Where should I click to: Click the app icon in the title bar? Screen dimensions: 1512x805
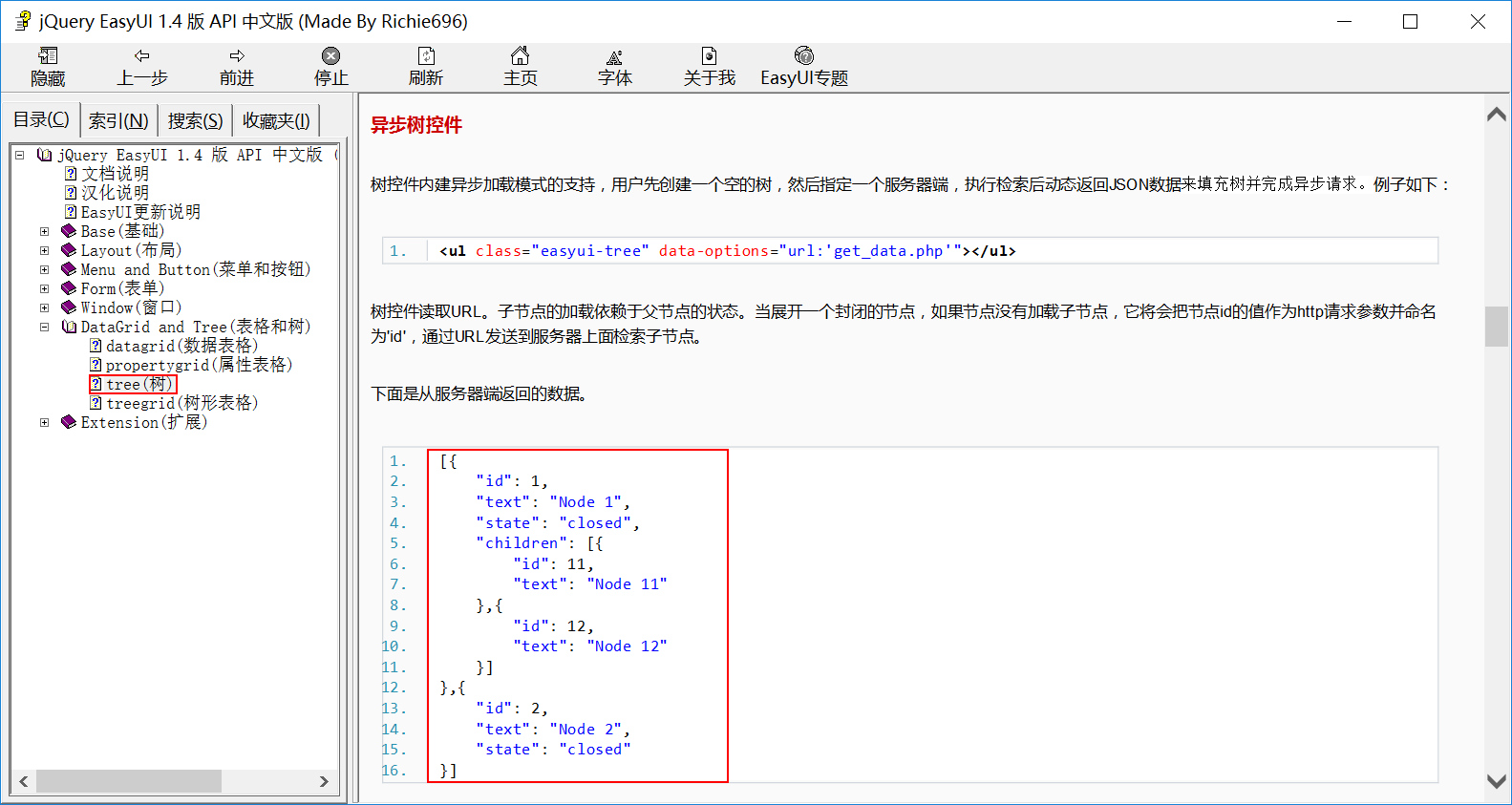23,21
